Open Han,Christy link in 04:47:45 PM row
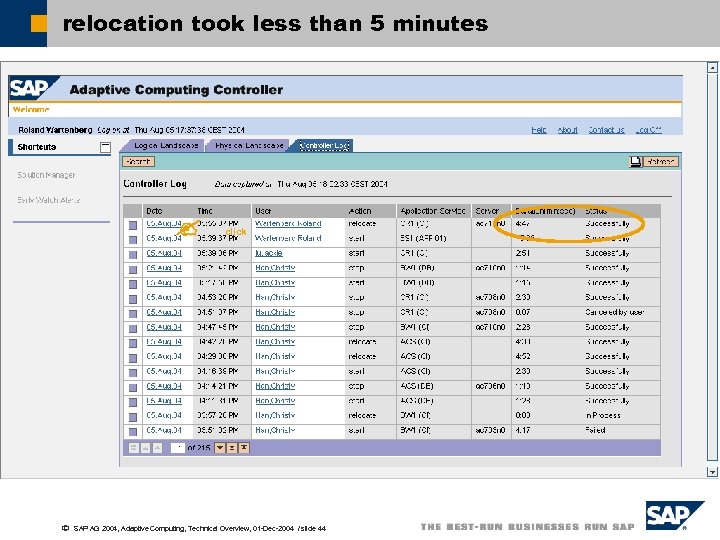The image size is (720, 540). (x=275, y=327)
